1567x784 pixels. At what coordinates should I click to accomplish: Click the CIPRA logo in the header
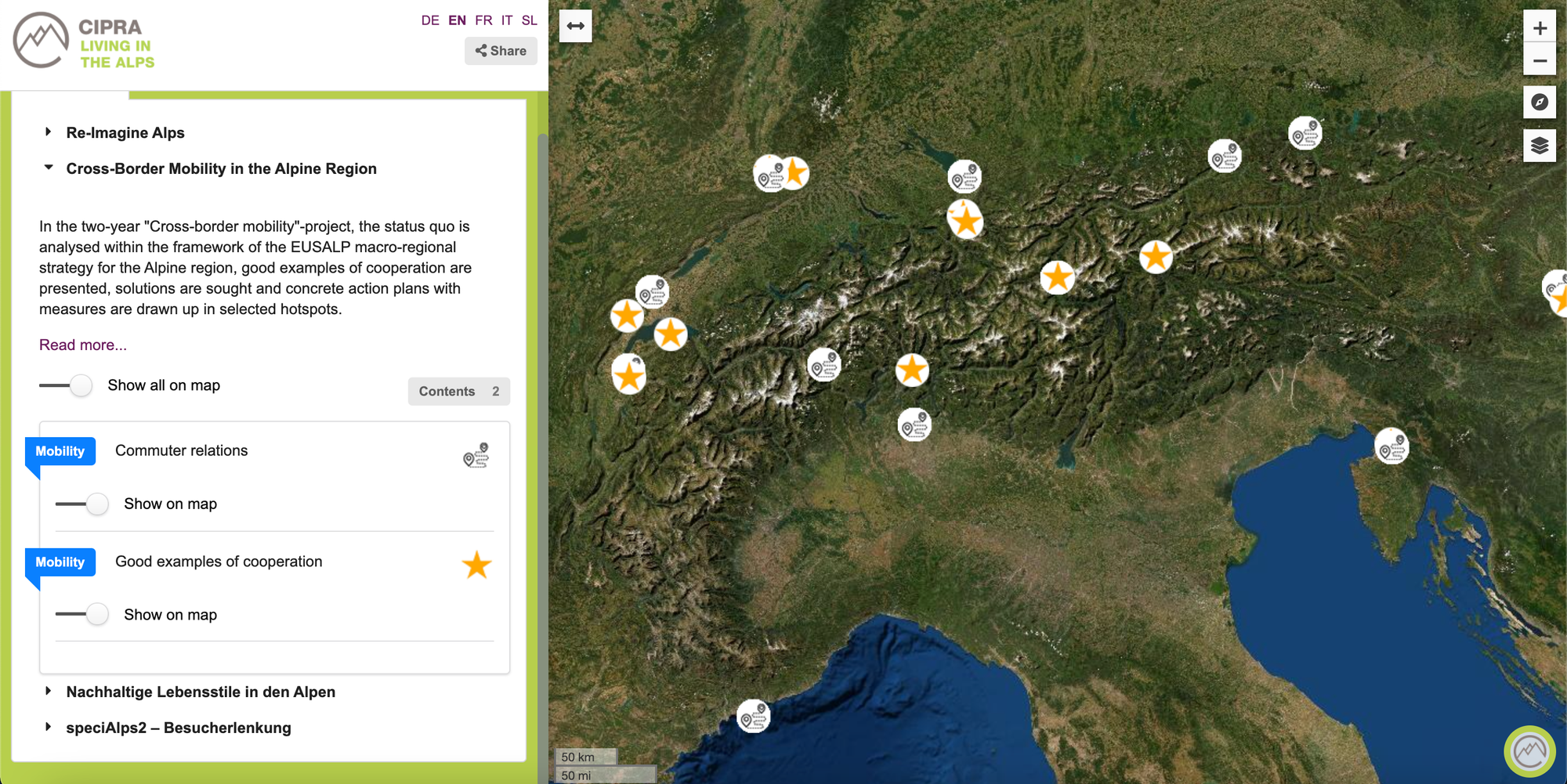click(84, 41)
